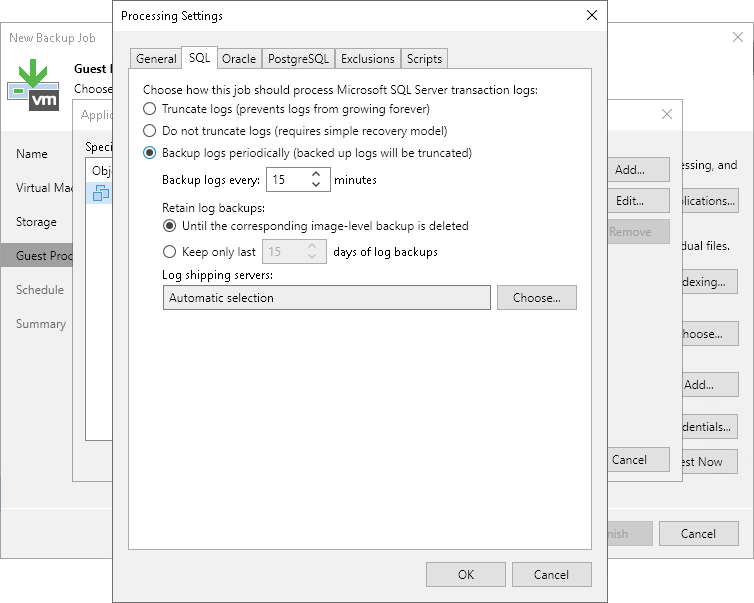
Task: Go to the Guest Processing wizard step
Action: tap(37, 255)
